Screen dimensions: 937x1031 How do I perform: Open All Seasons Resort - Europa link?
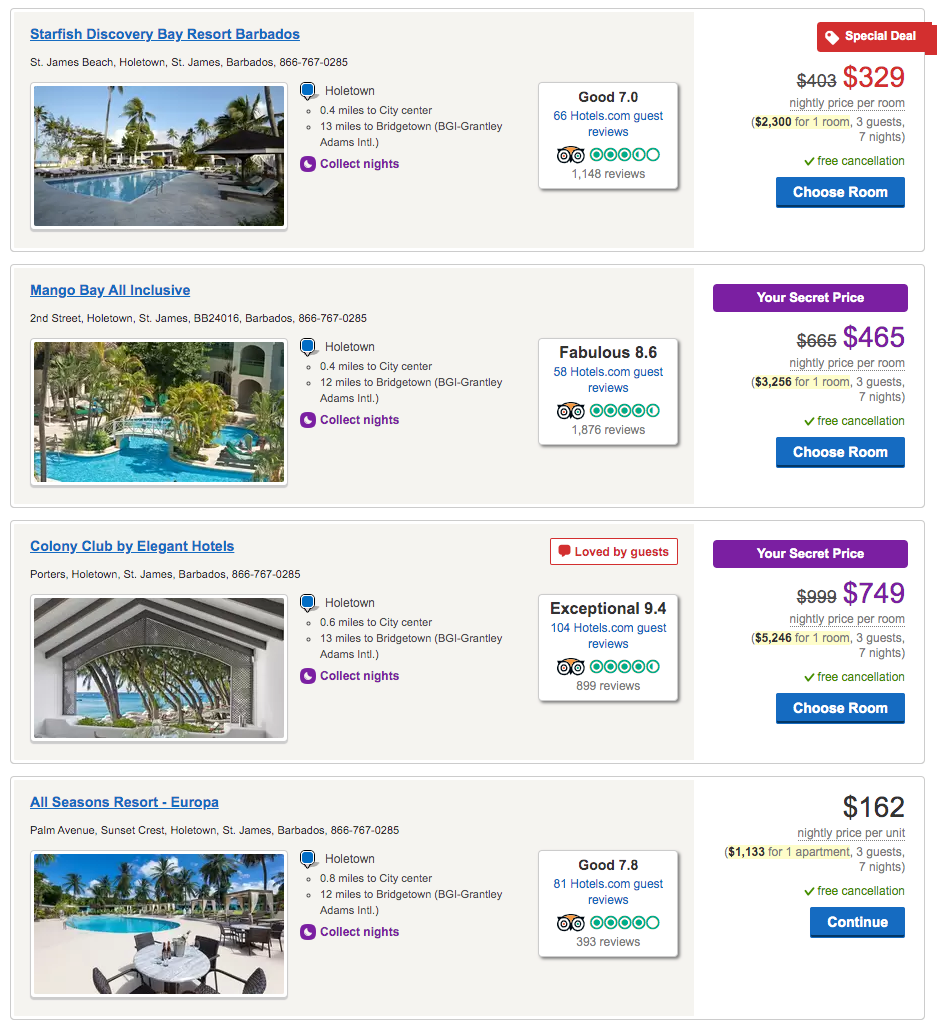coord(124,802)
